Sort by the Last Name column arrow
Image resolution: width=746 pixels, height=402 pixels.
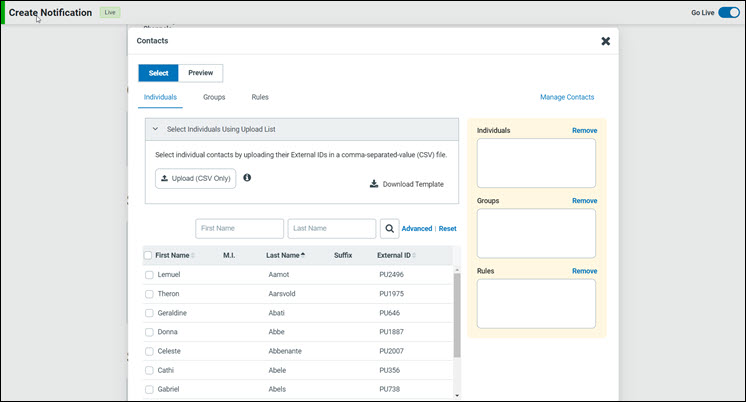pyautogui.click(x=304, y=256)
